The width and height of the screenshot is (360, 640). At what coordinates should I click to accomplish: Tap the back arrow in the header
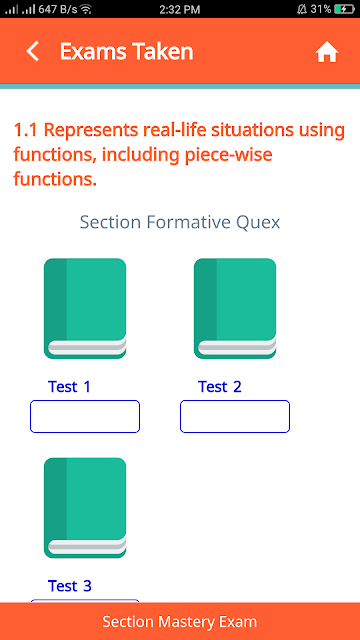(33, 52)
